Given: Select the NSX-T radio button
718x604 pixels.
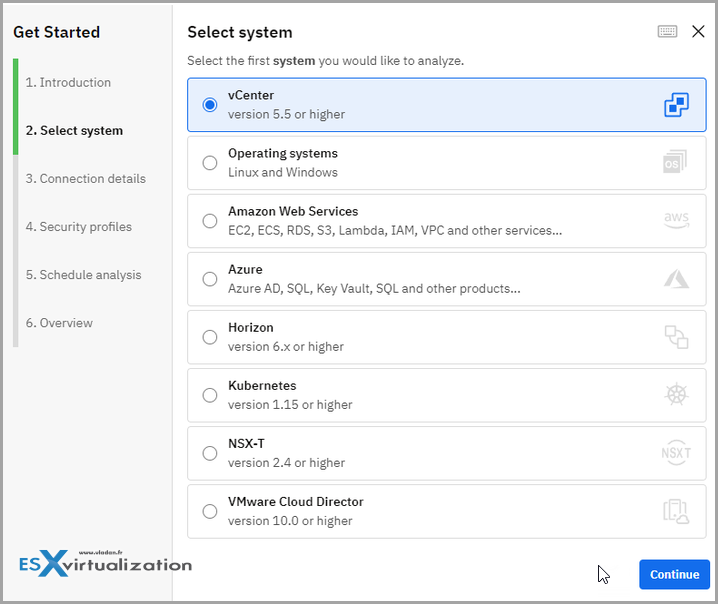Looking at the screenshot, I should pos(210,453).
